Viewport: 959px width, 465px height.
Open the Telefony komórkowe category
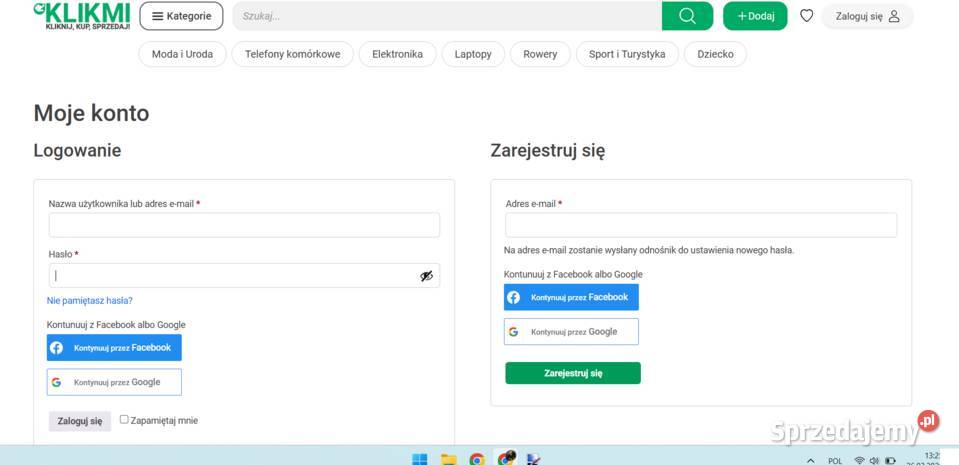[292, 54]
